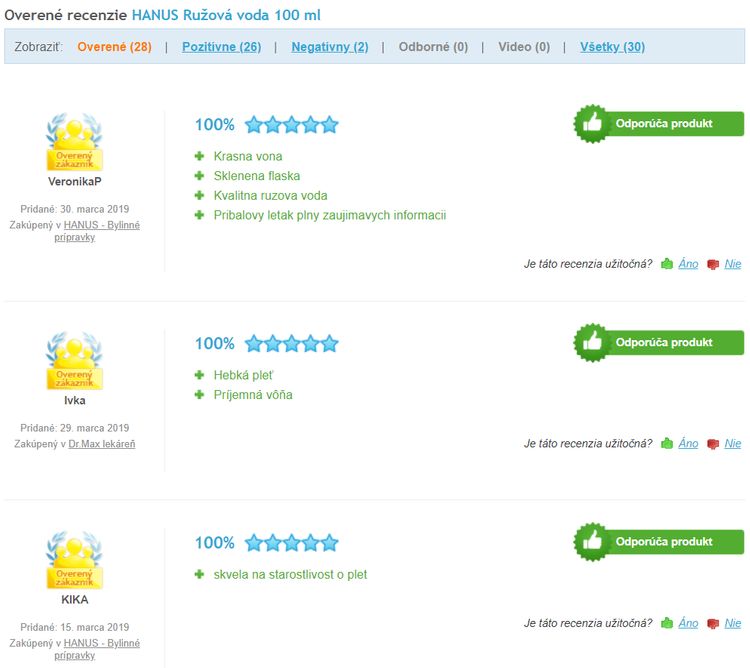Click Ivka's verified customer badge
Image resolution: width=750 pixels, height=668 pixels.
pyautogui.click(x=75, y=361)
